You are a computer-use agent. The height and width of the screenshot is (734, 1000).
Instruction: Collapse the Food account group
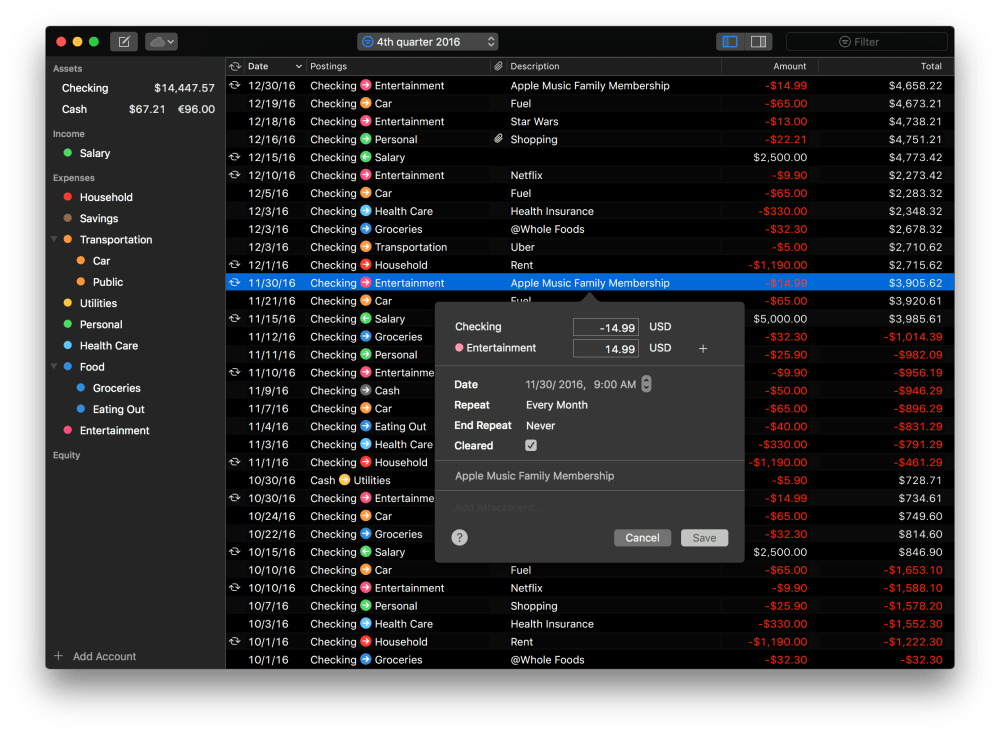(54, 367)
